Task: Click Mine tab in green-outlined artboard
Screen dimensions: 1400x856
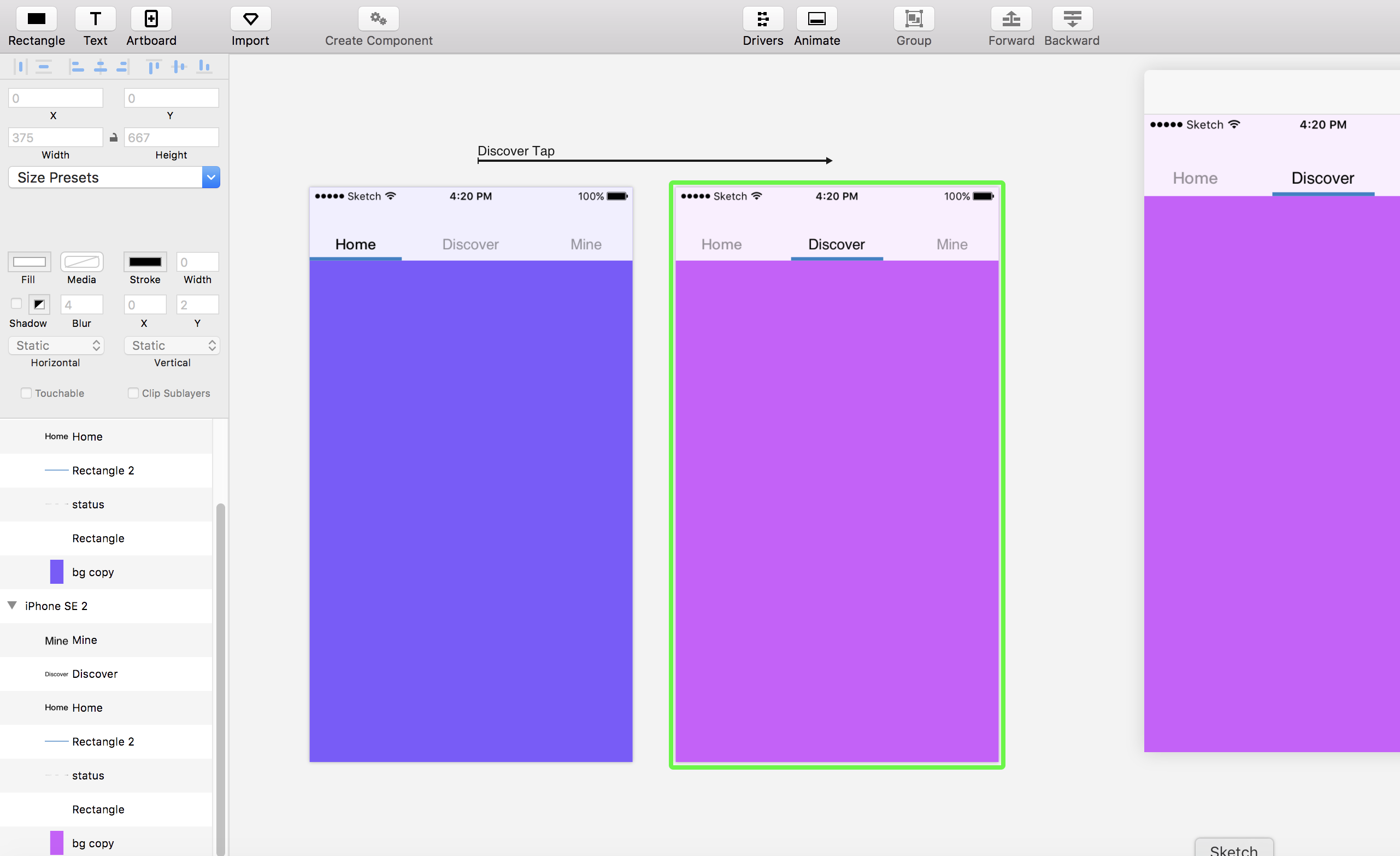Action: [952, 244]
